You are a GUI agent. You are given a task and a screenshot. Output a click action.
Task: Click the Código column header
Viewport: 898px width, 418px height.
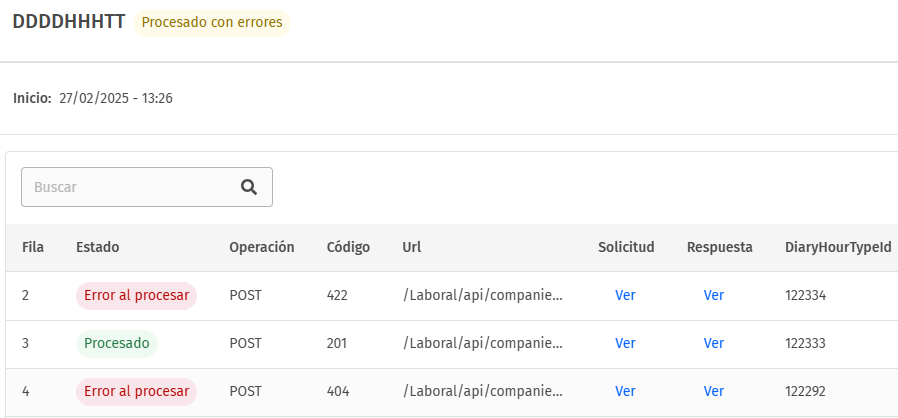click(348, 247)
